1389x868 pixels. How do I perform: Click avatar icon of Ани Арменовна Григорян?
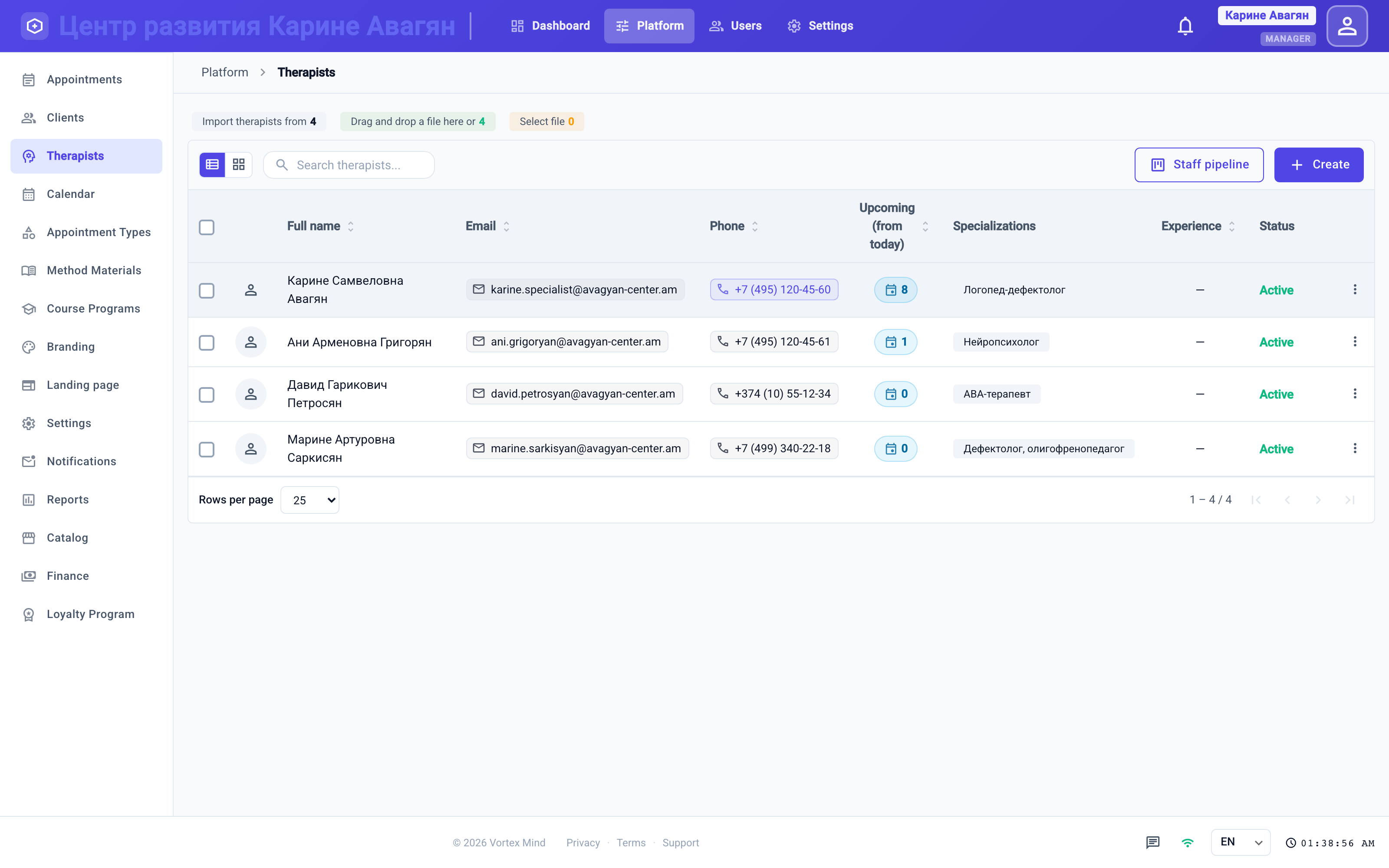coord(251,342)
